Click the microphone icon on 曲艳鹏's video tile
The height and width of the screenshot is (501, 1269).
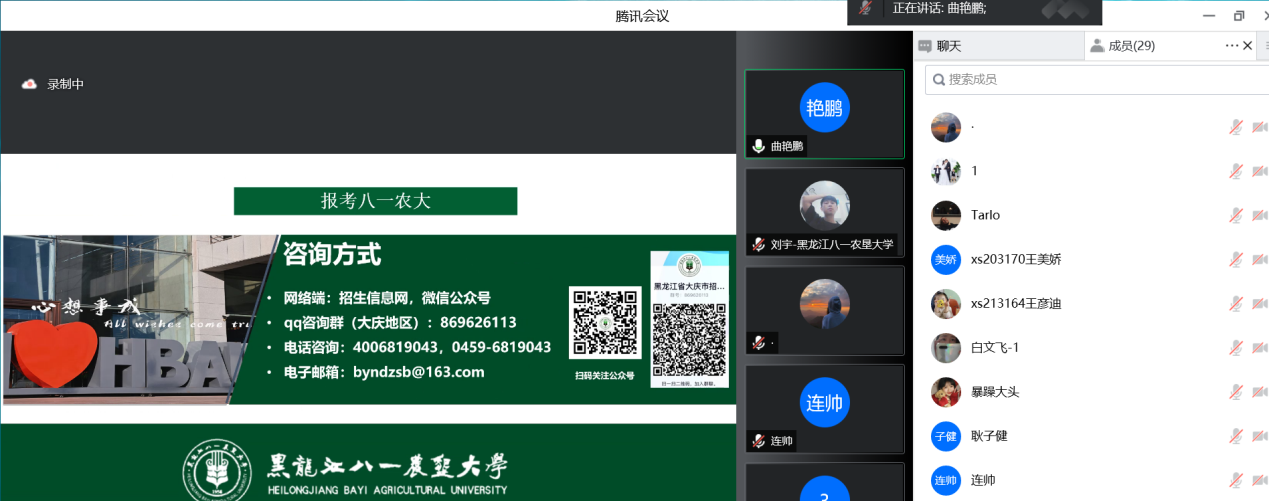[759, 146]
